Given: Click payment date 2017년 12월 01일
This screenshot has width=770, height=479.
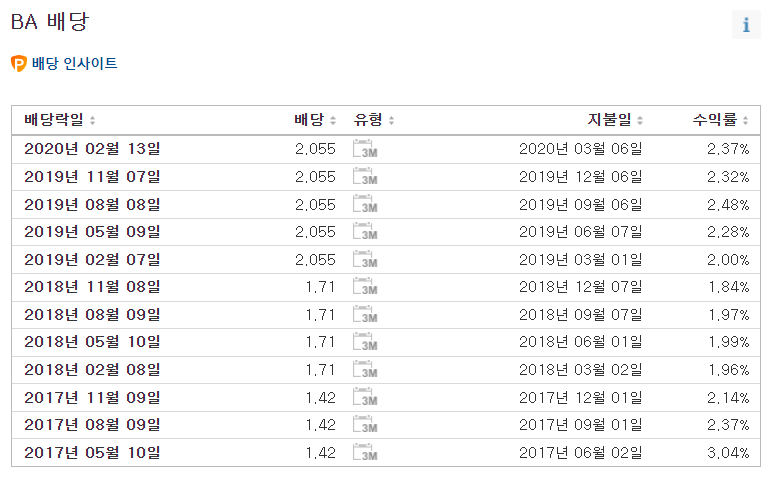Looking at the screenshot, I should click(x=580, y=397).
